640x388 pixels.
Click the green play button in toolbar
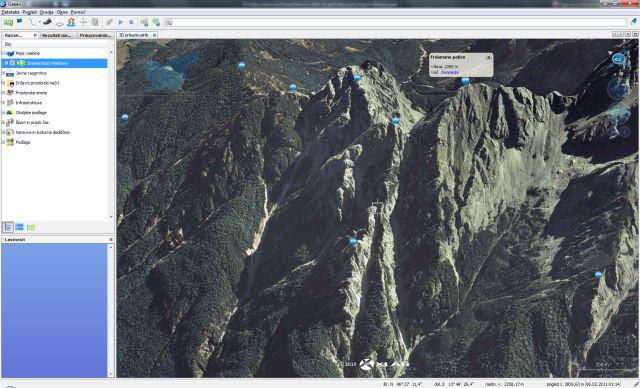point(120,22)
